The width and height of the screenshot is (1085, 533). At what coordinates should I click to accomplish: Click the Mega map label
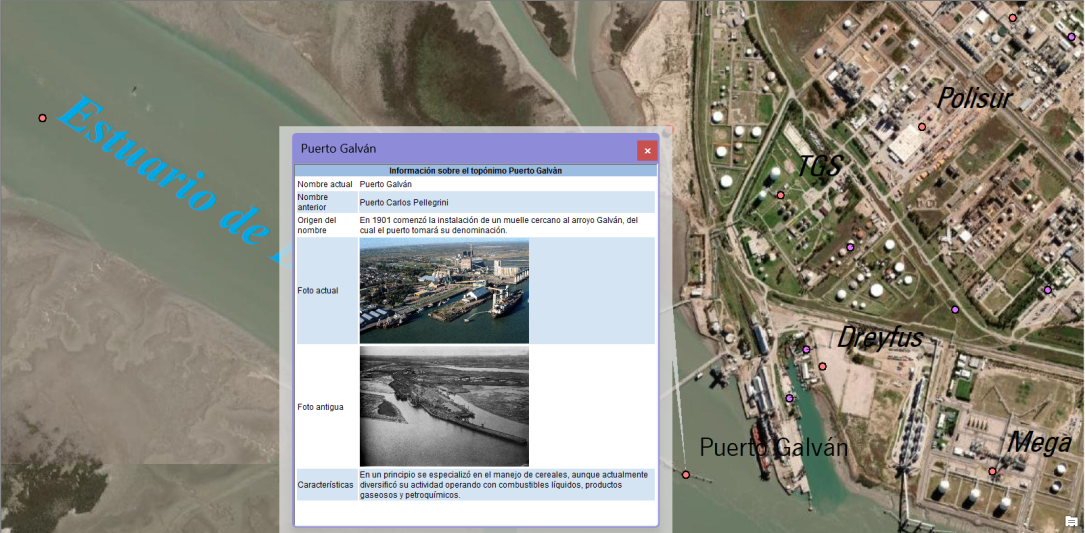1040,442
